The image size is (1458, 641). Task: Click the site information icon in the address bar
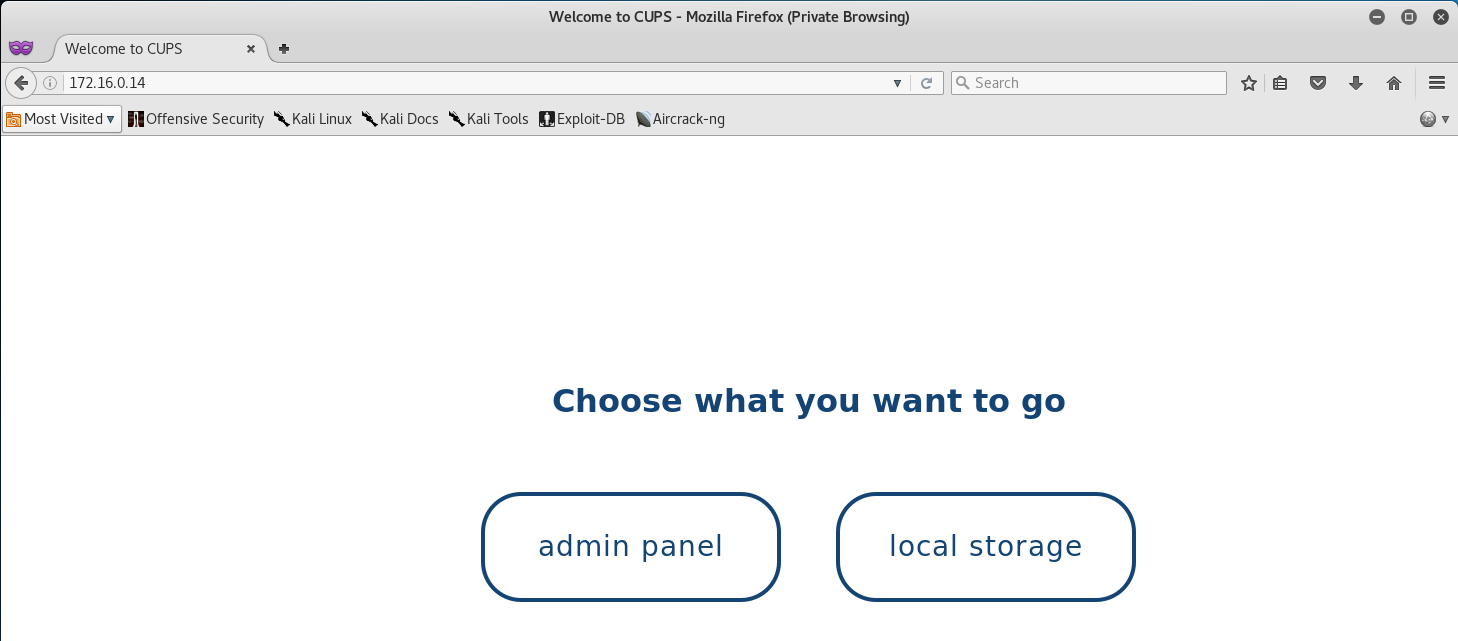pyautogui.click(x=50, y=83)
